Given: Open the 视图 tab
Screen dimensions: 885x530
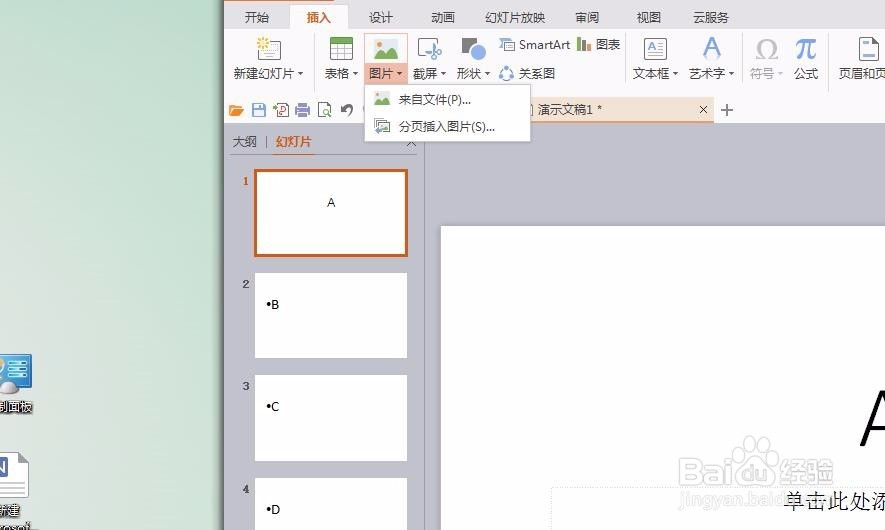Looking at the screenshot, I should (649, 17).
